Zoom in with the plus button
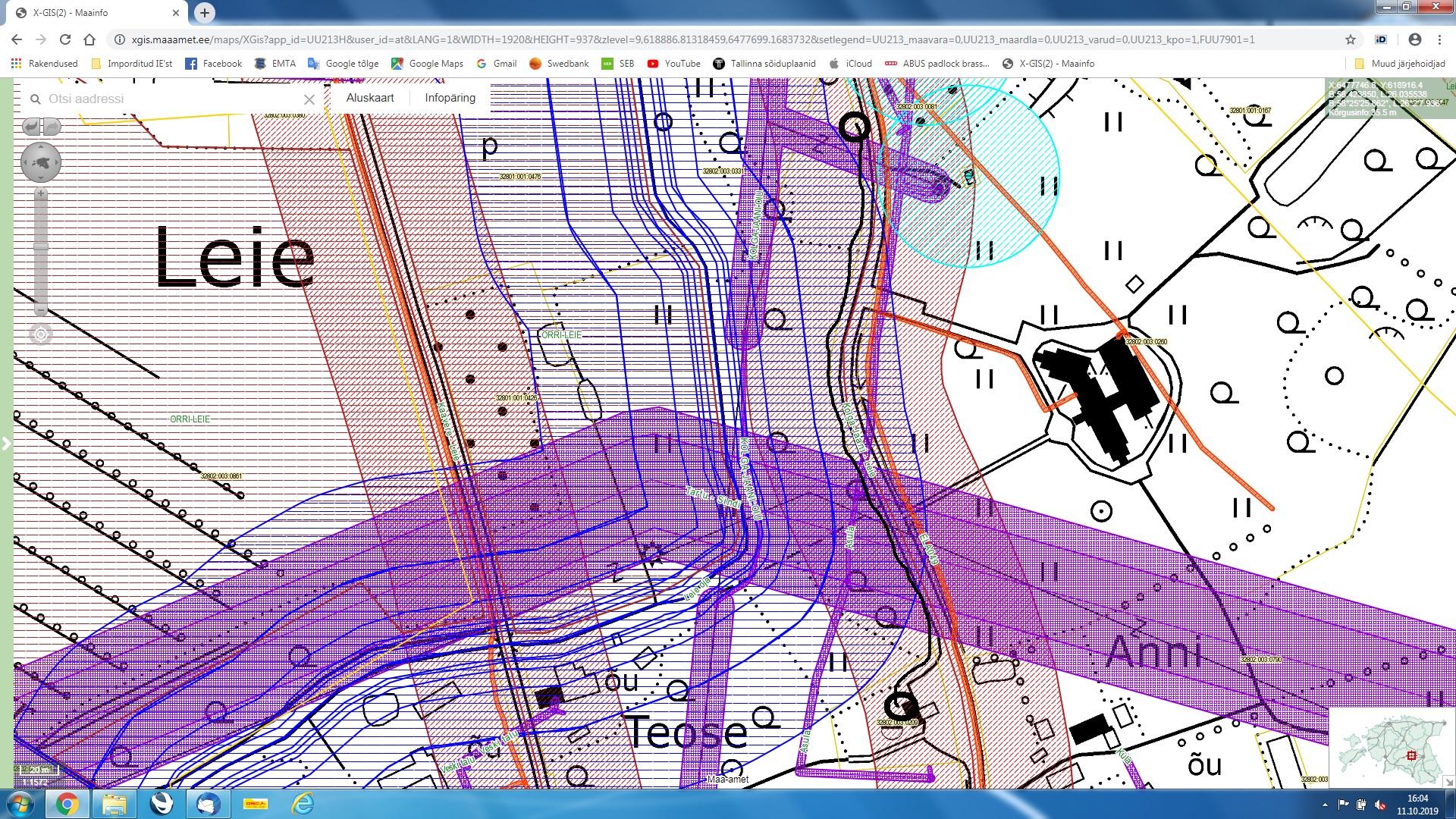 point(41,194)
